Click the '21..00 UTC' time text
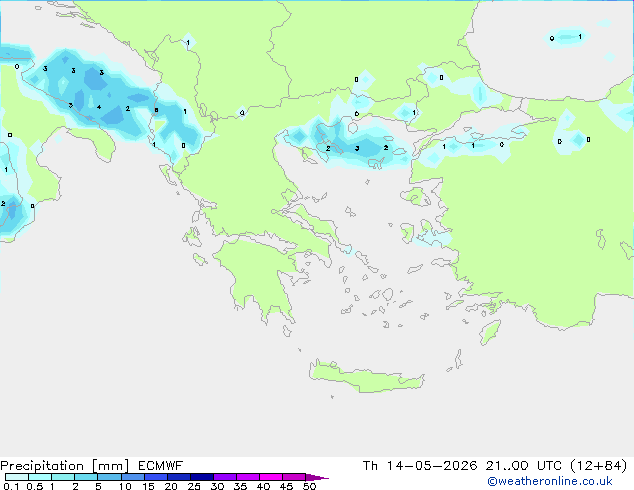 pyautogui.click(x=524, y=466)
